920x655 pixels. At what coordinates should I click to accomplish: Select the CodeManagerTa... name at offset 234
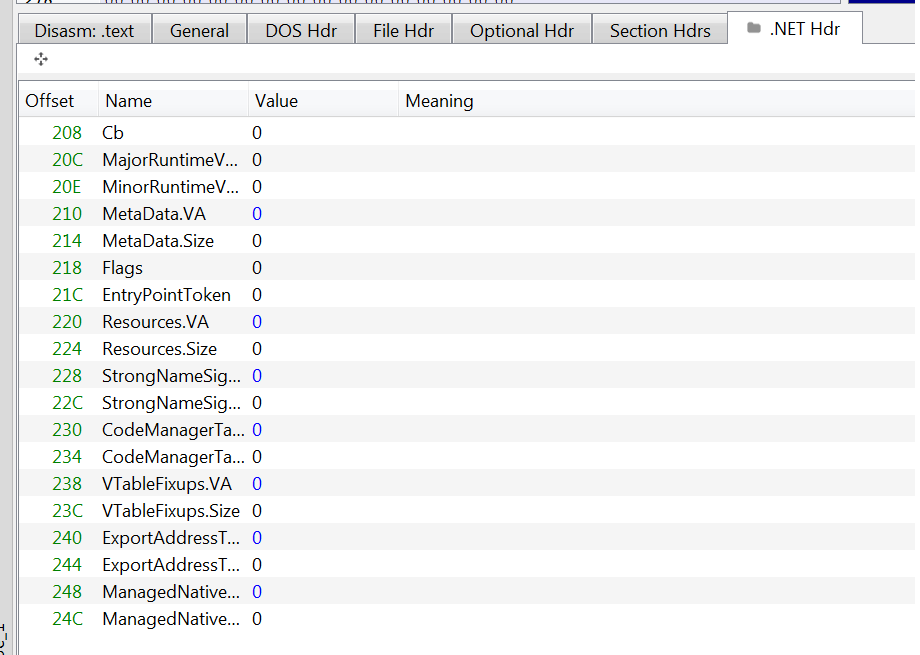173,457
